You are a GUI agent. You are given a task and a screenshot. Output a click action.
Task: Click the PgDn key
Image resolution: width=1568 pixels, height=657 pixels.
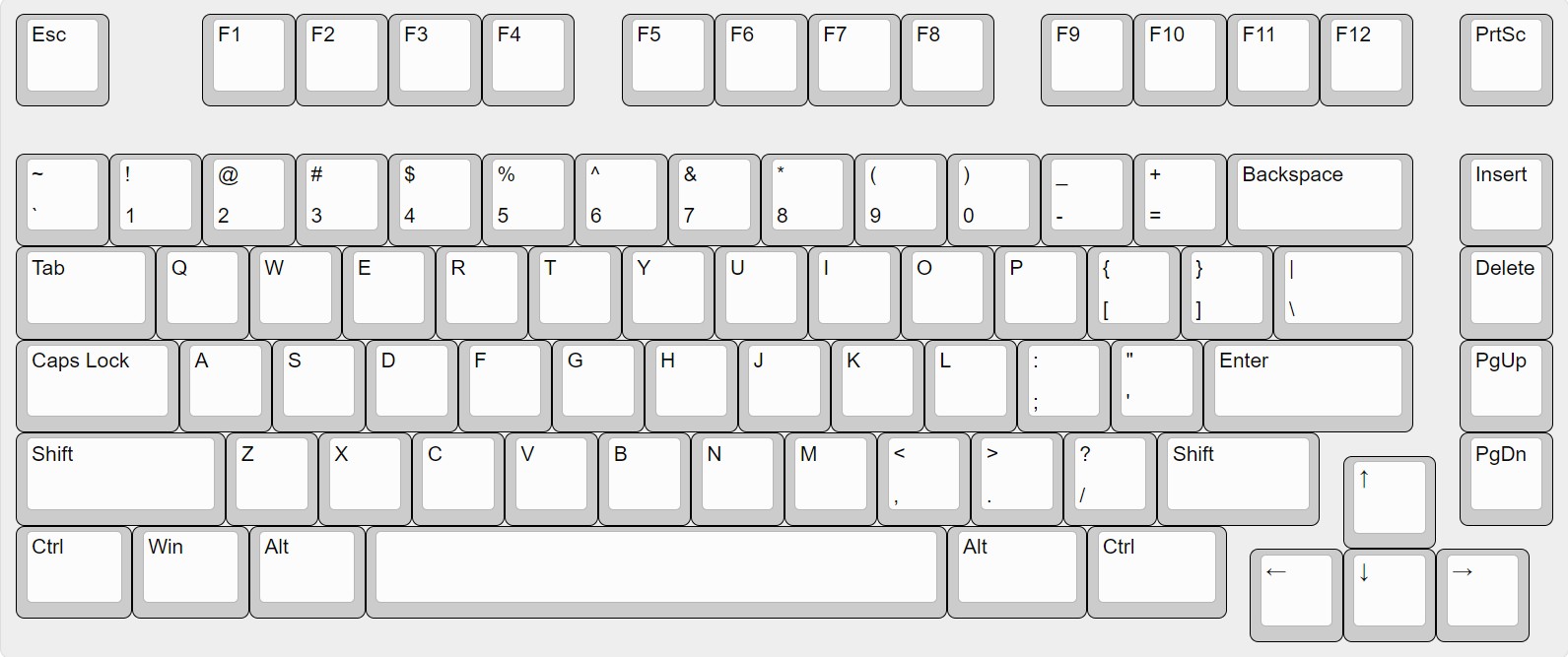click(1506, 479)
